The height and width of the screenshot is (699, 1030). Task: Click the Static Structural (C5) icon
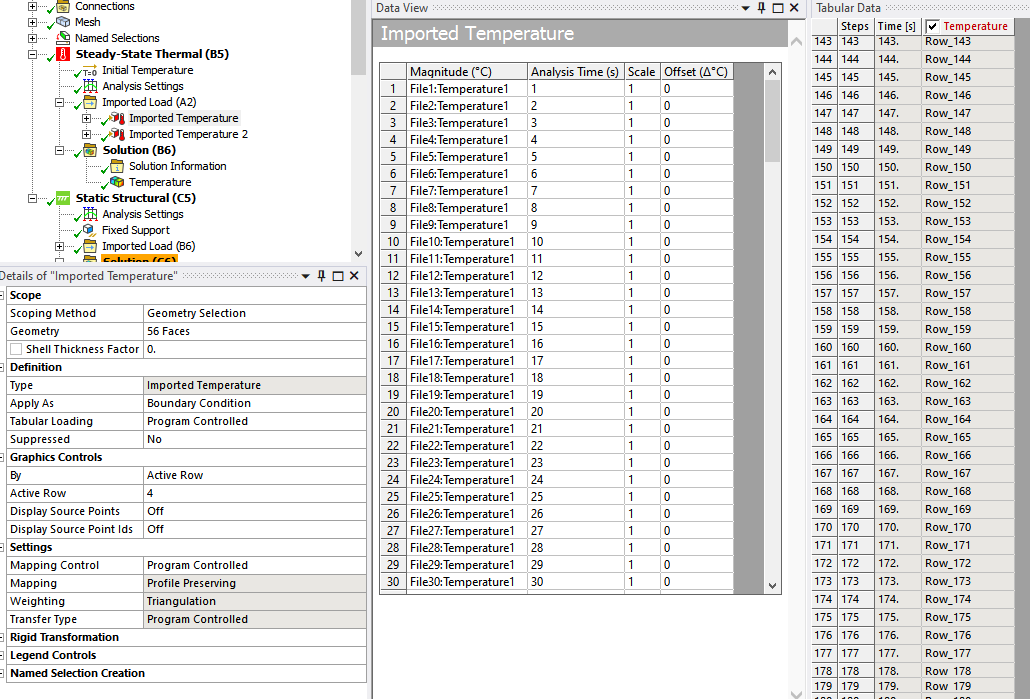point(63,198)
